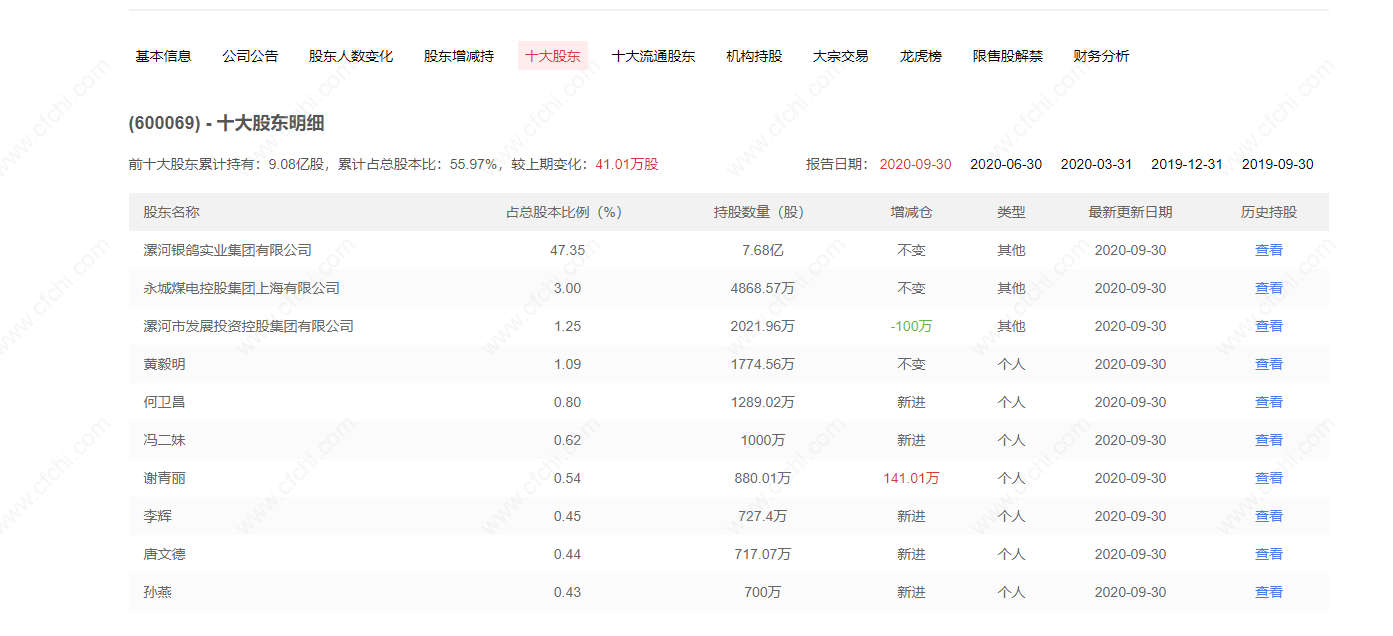
Task: Choose report date 2020-03-31
Action: click(1096, 164)
